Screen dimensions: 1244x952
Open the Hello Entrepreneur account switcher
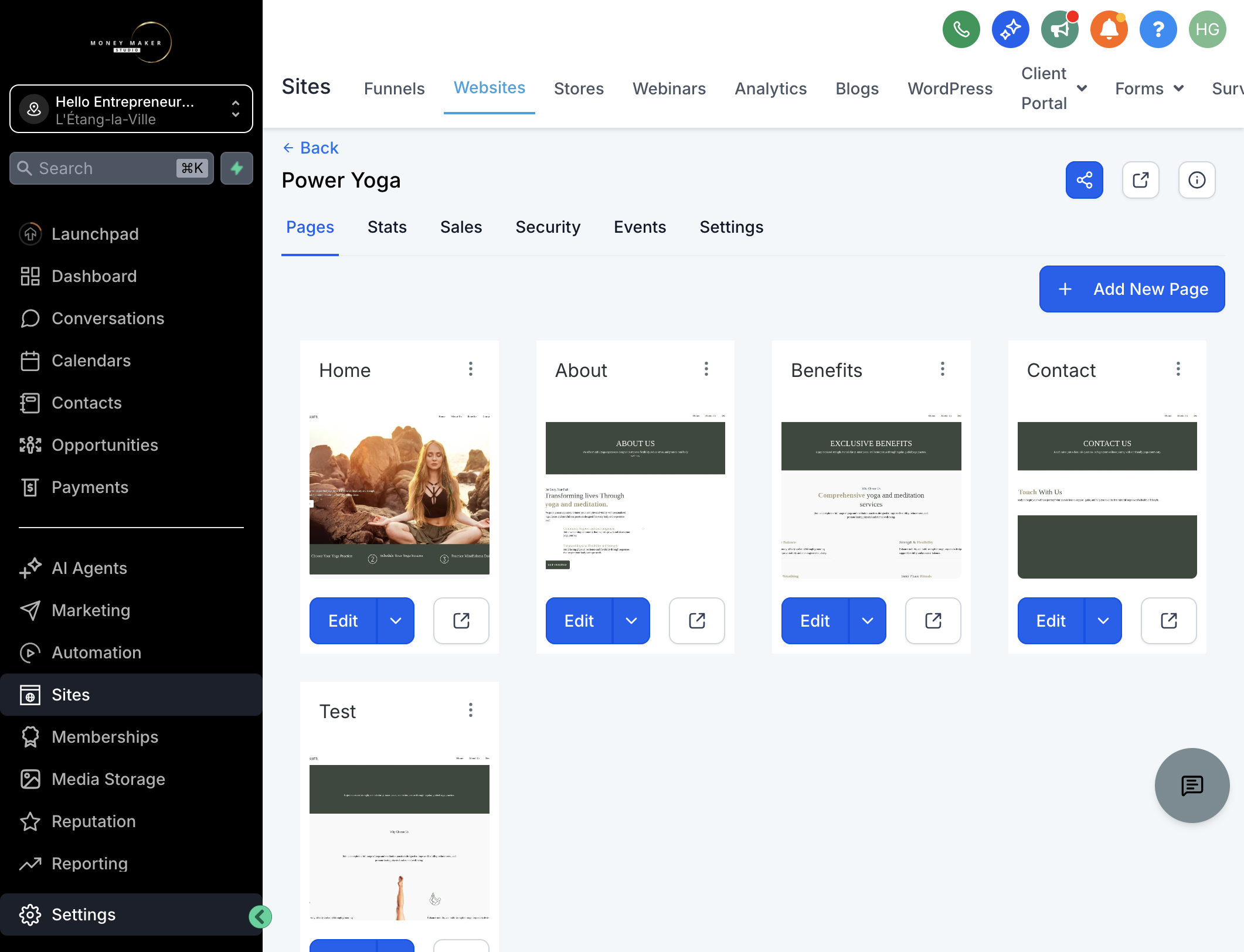131,109
